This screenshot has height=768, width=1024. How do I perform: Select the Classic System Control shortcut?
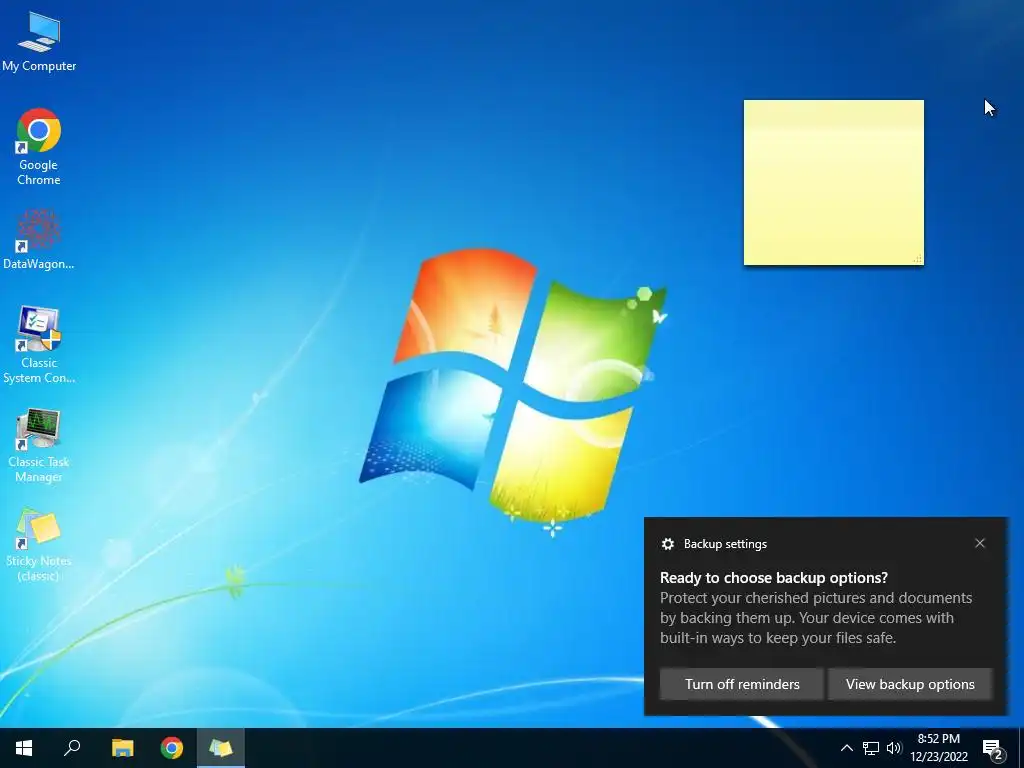point(39,344)
